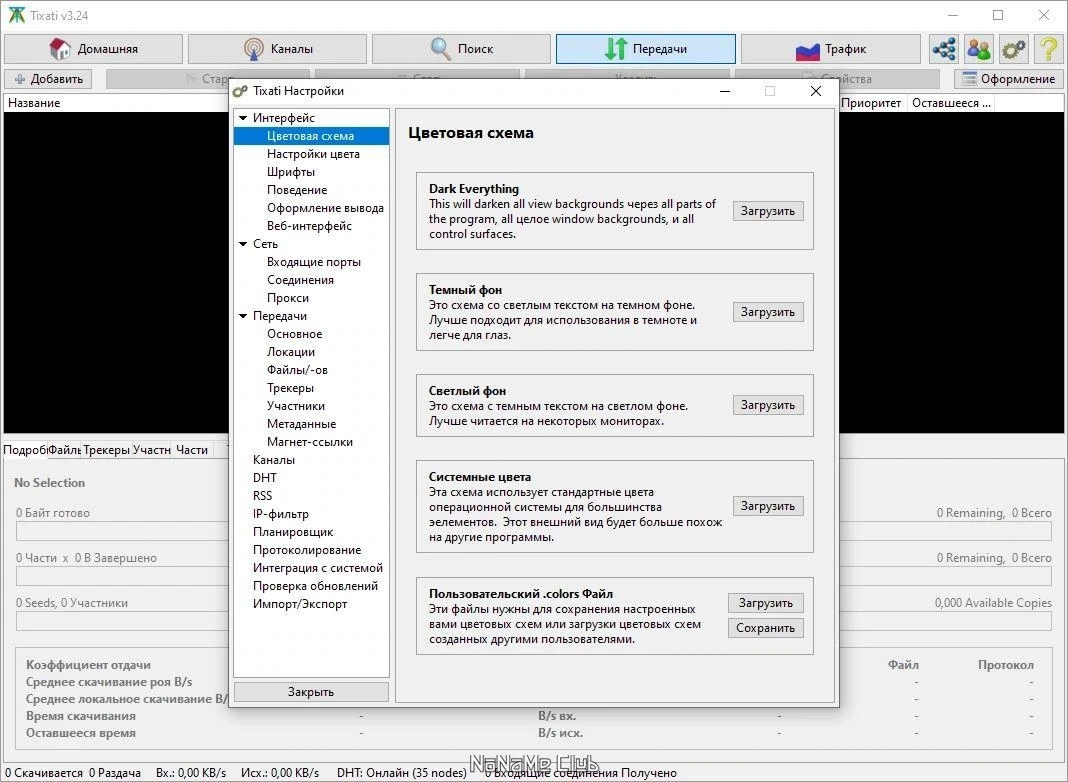Select Настройки цвета in settings tree
1068x782 pixels.
(x=311, y=154)
